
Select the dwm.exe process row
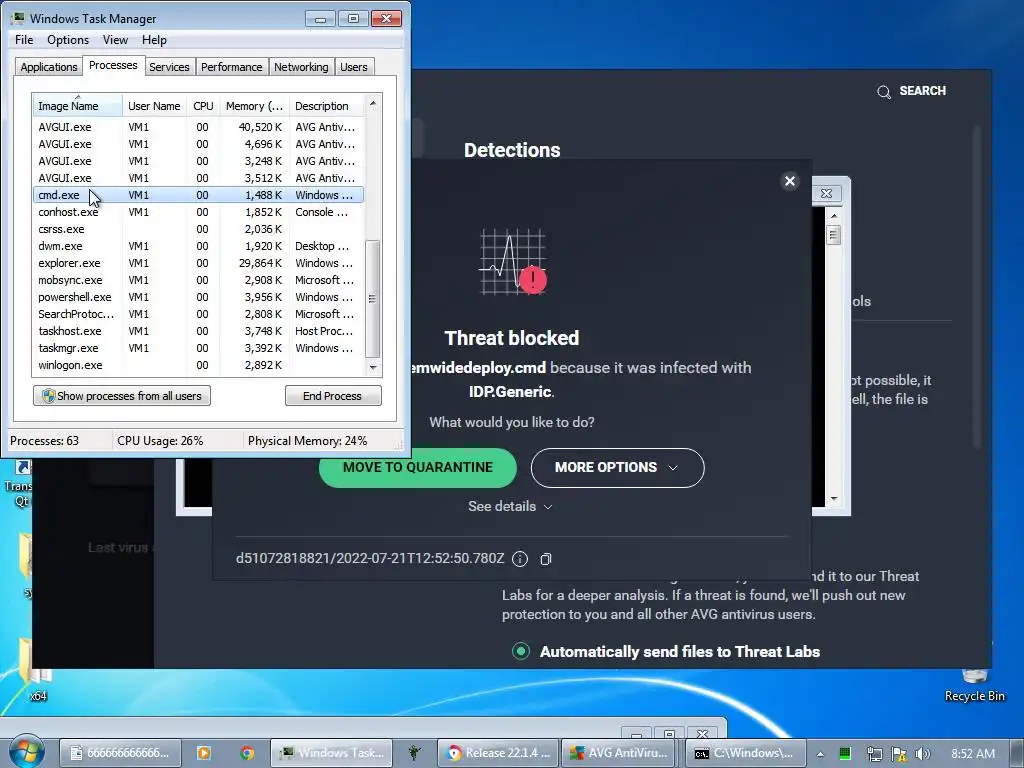click(198, 246)
